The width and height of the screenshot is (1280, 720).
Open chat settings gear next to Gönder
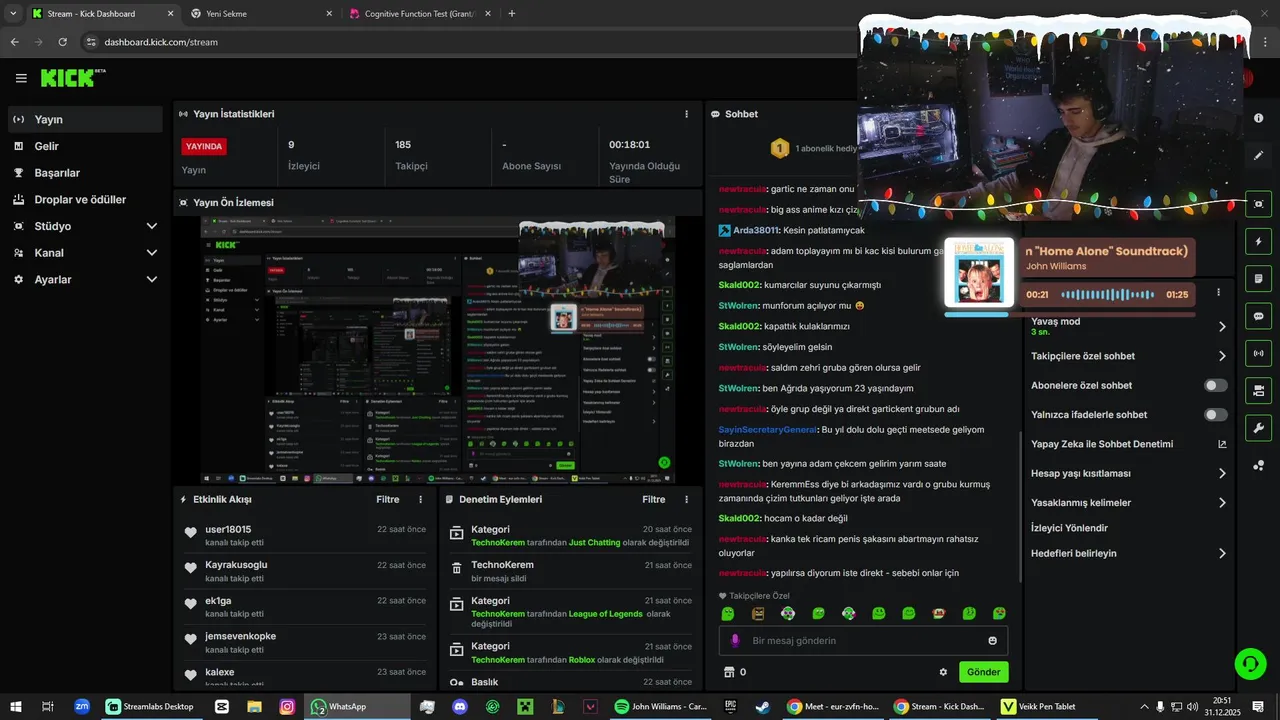pyautogui.click(x=942, y=672)
